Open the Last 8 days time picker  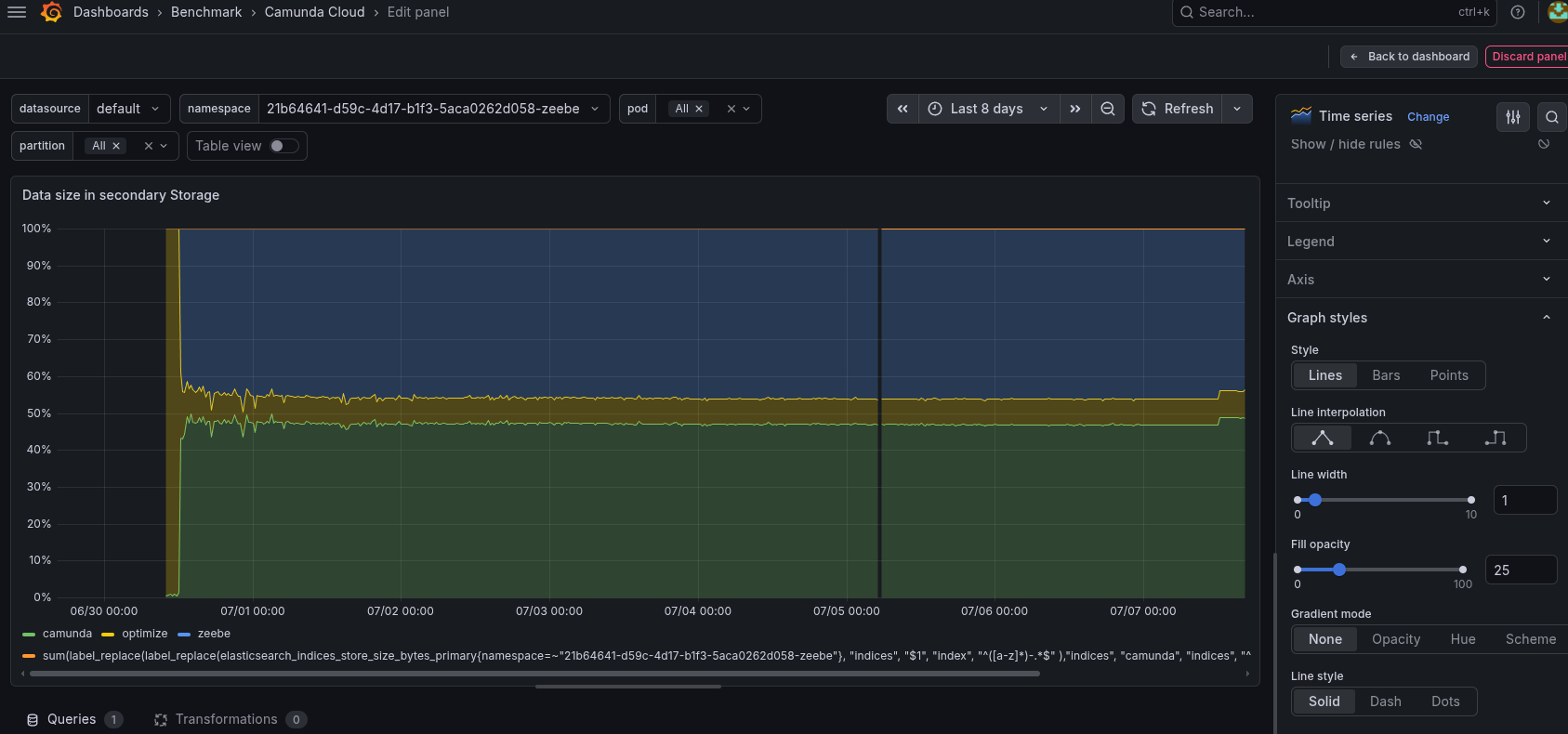[x=989, y=109]
